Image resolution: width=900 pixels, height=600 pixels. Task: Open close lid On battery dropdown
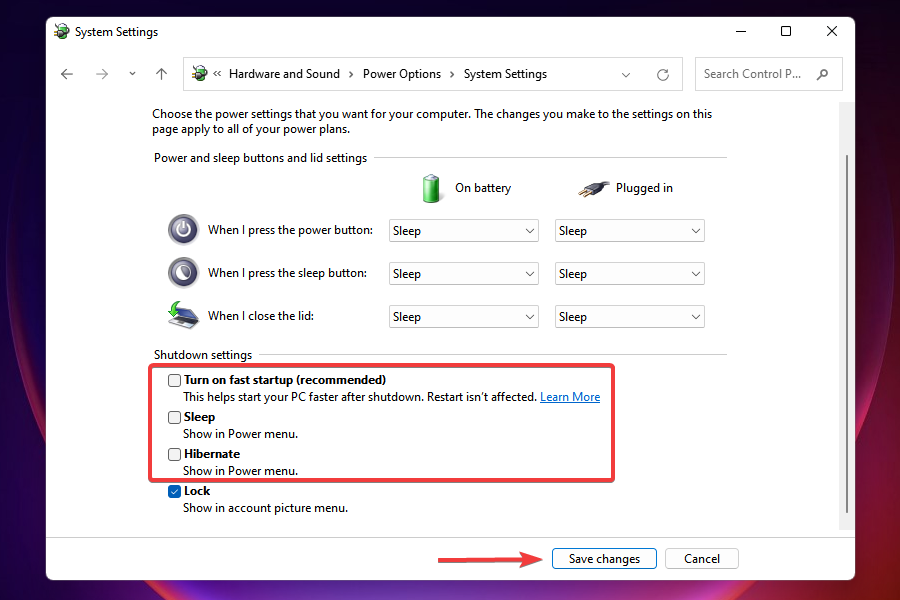(464, 317)
